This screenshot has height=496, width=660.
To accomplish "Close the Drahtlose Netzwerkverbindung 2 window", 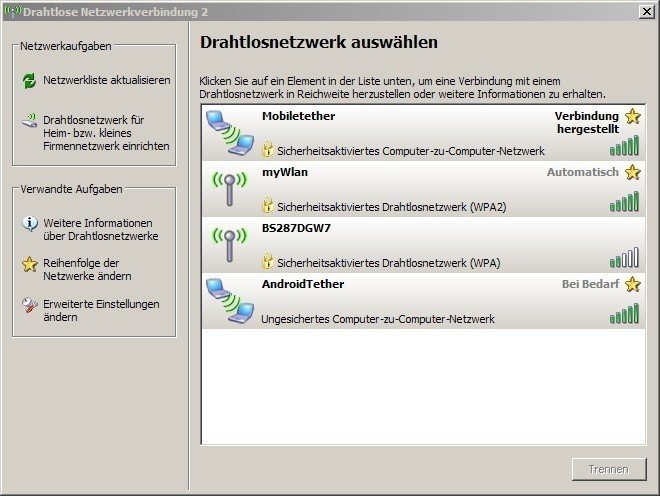I will click(646, 11).
